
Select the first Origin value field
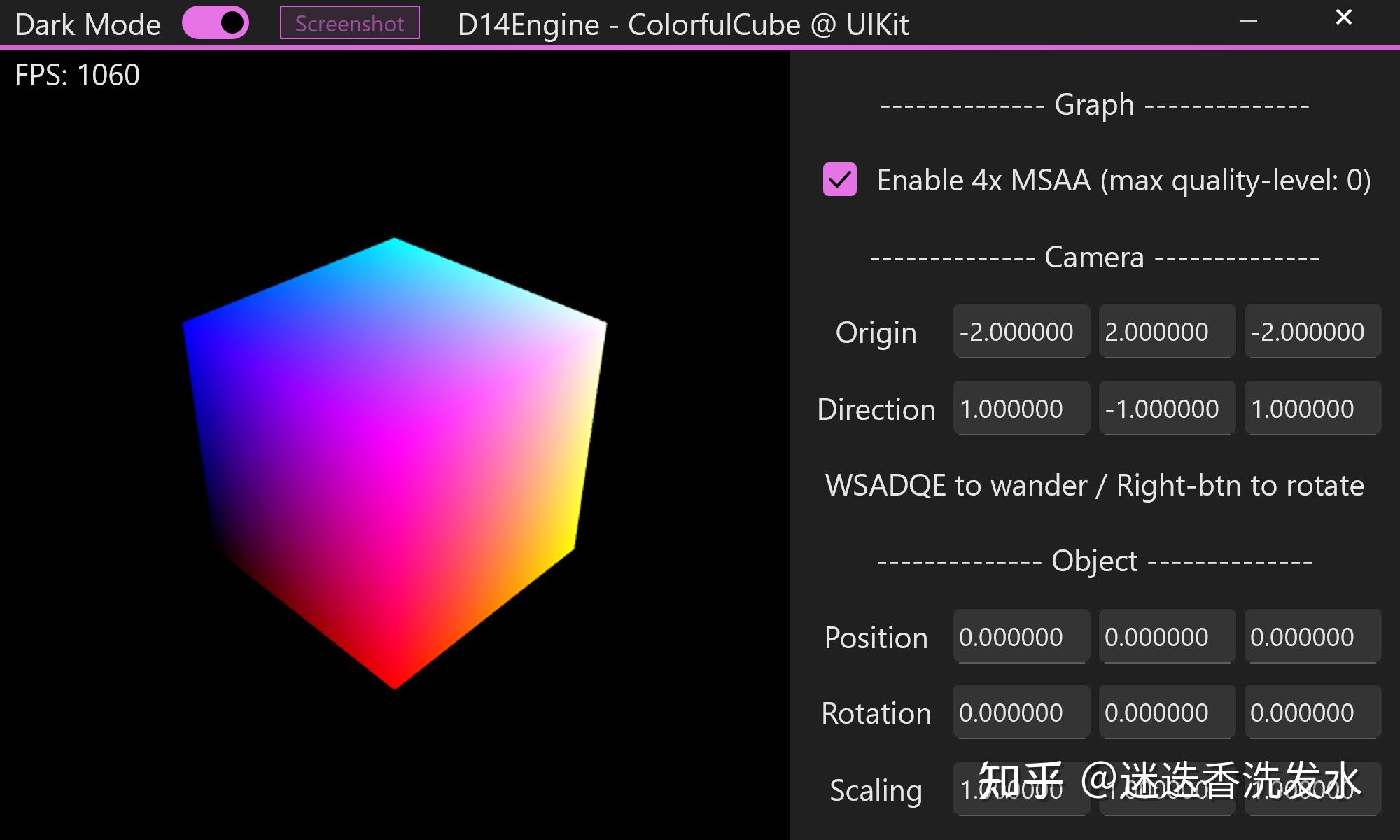[x=1021, y=332]
